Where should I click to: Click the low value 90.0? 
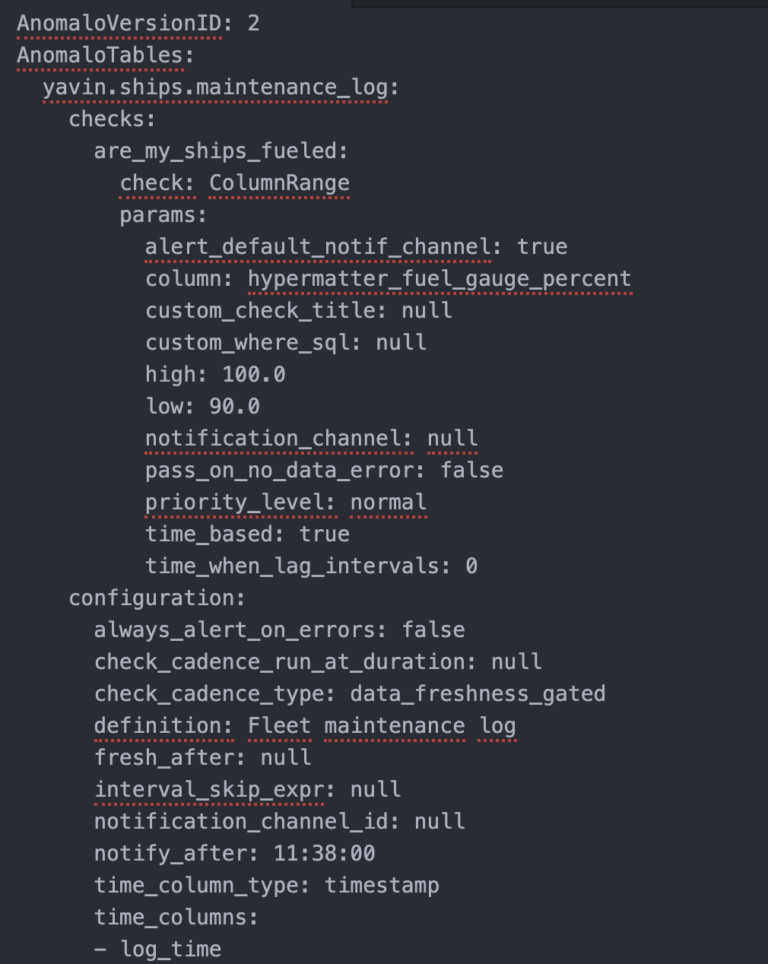pyautogui.click(x=234, y=406)
